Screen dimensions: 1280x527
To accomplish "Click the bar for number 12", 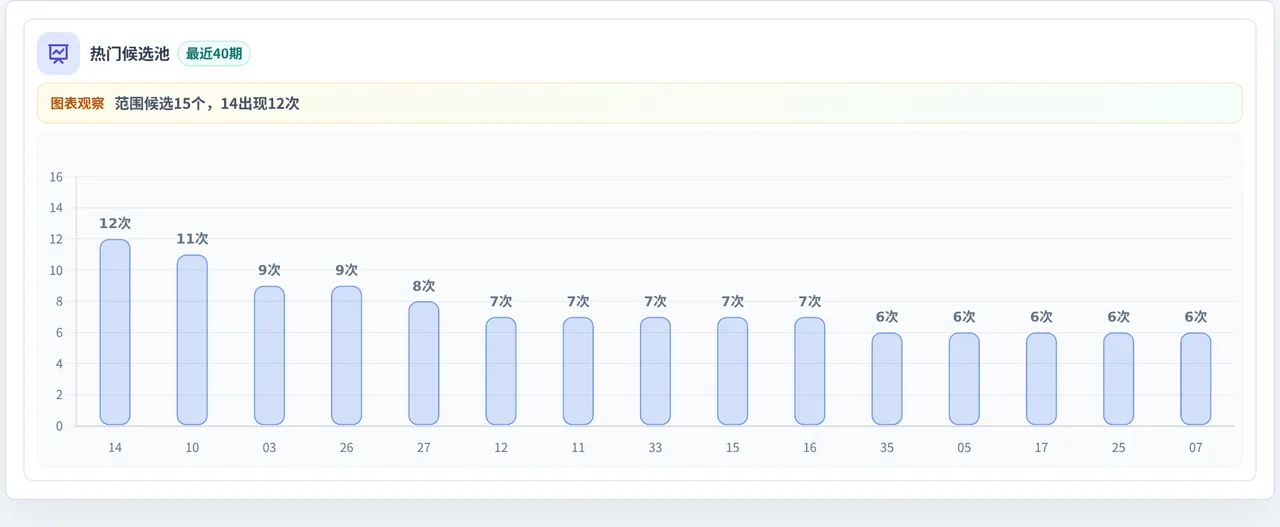I will pos(501,371).
